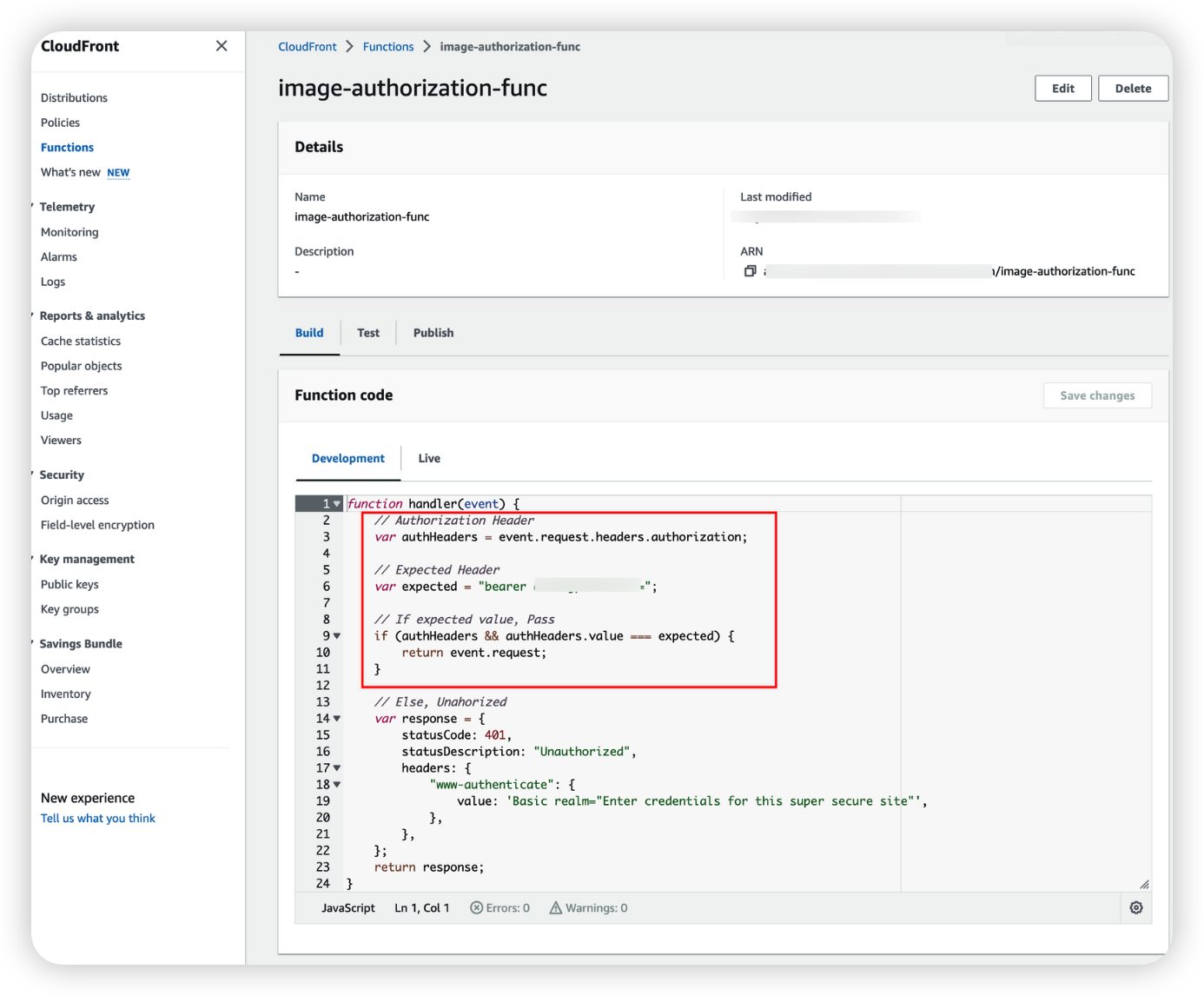Viewport: 1204px width, 996px height.
Task: Click the Ln 1, Col 1 cursor position
Action: tap(422, 908)
